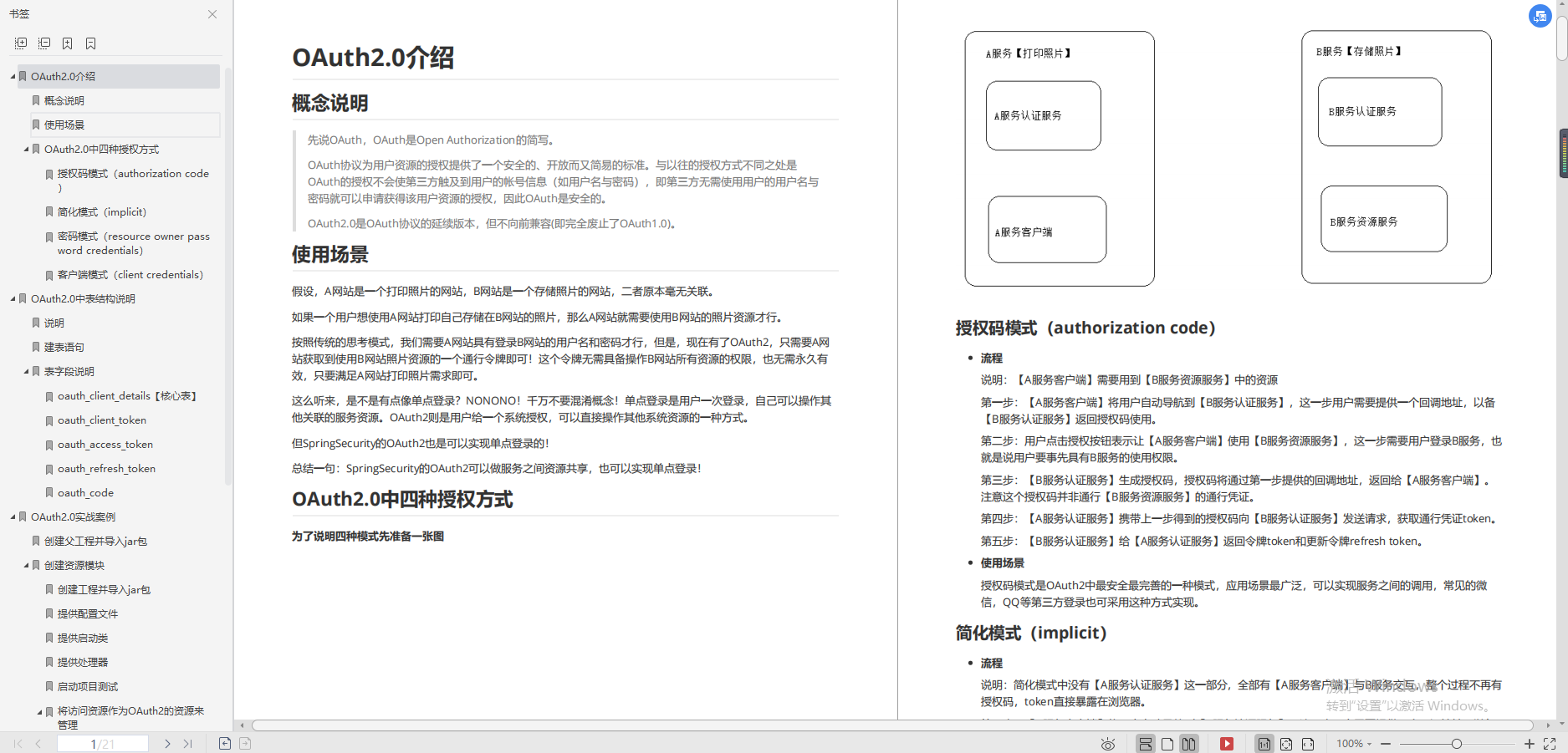Image resolution: width=1568 pixels, height=753 pixels.
Task: Click the add bookmark icon
Action: (67, 43)
